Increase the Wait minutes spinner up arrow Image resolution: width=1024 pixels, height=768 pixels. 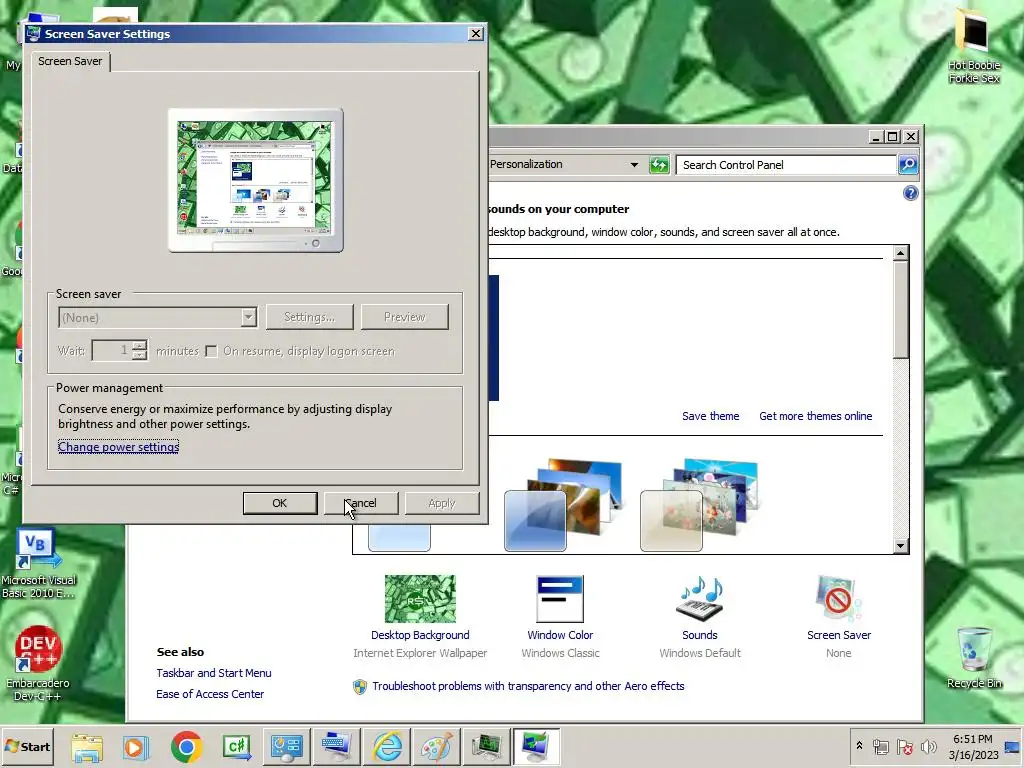coord(139,345)
